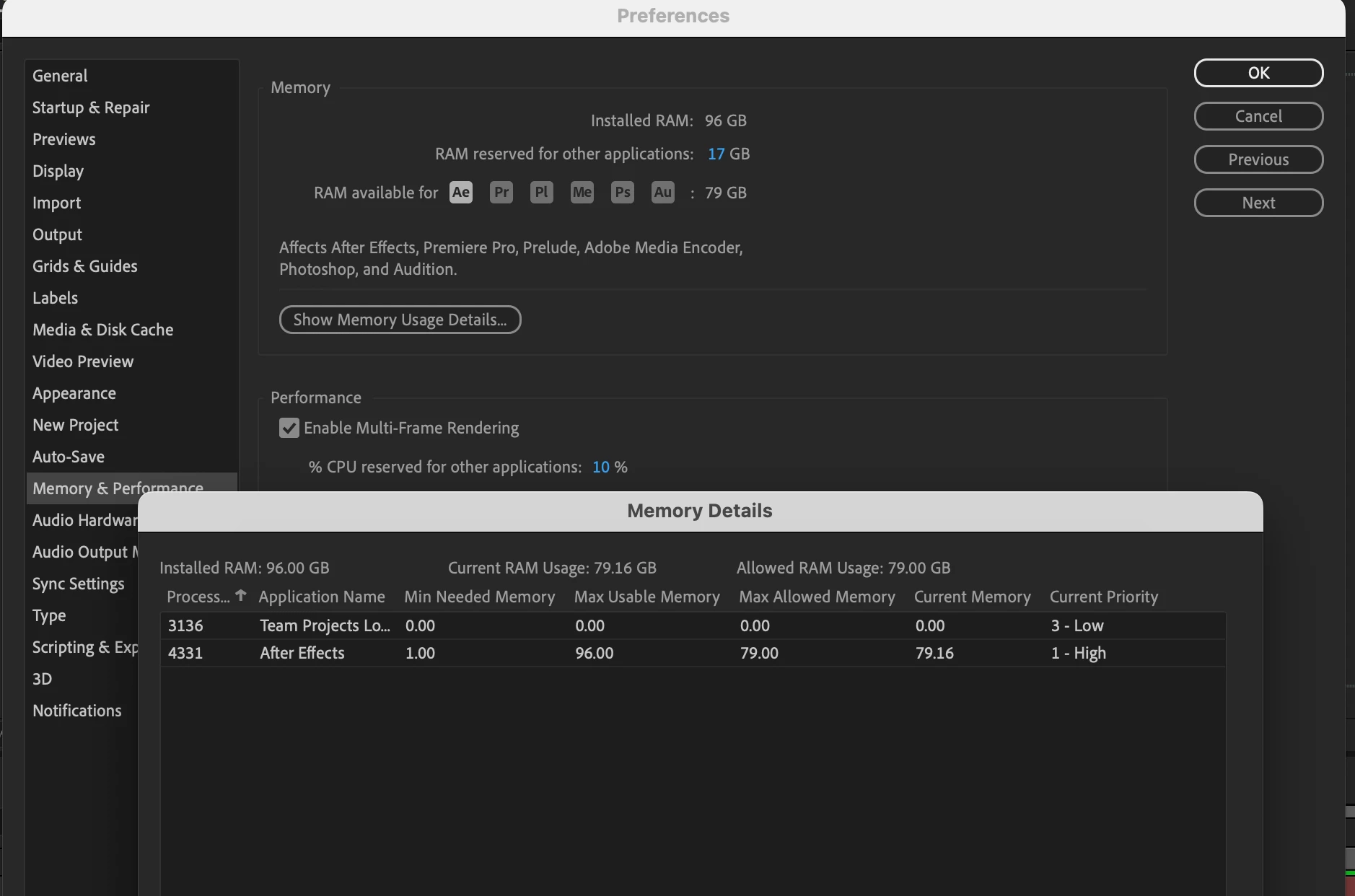Click the 79.16 current memory value
The image size is (1355, 896).
coord(934,653)
